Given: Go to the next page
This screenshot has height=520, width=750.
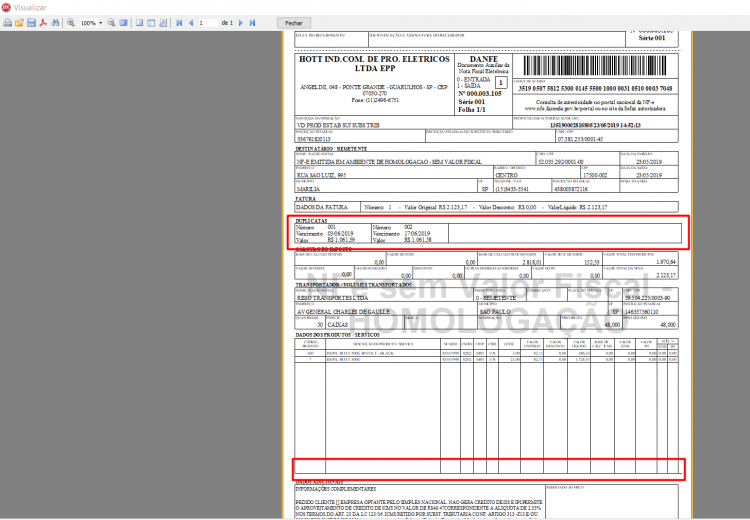Looking at the screenshot, I should tap(241, 22).
